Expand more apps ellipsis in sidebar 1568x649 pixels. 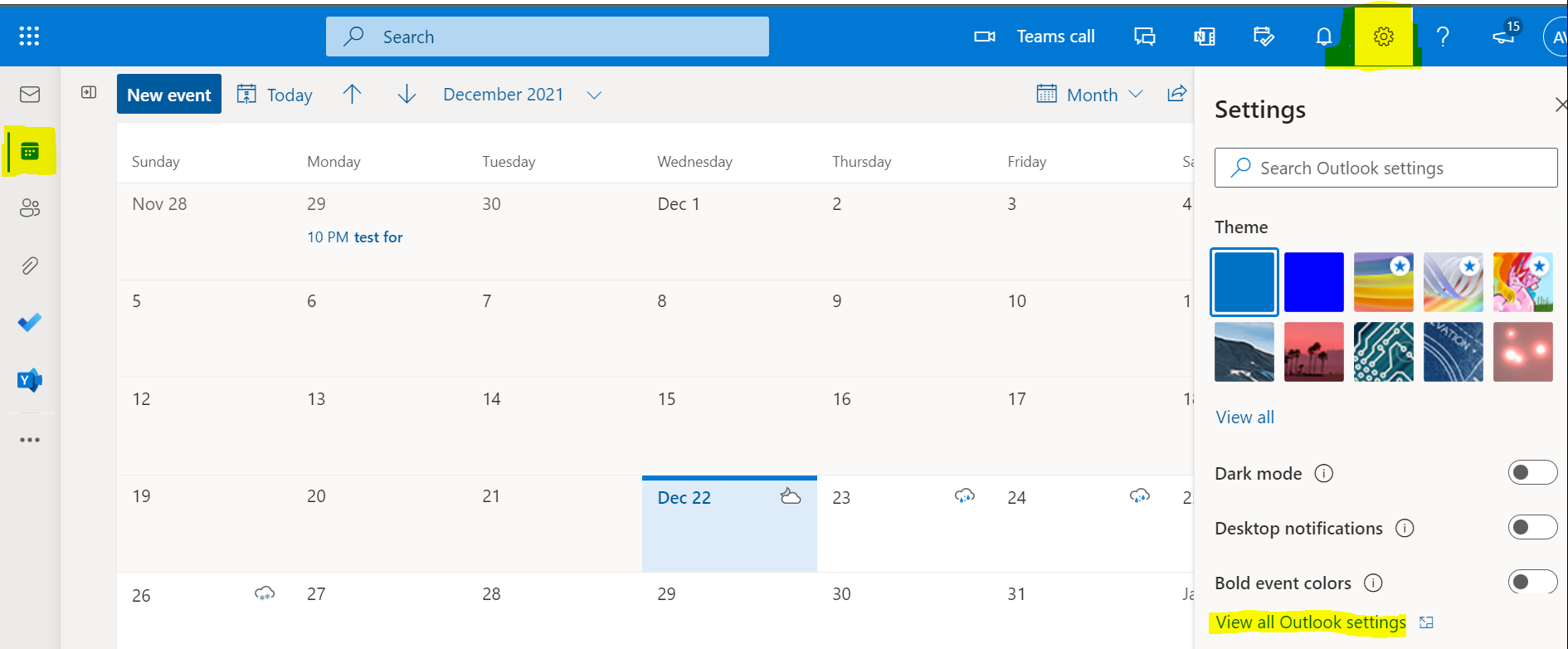click(x=30, y=440)
